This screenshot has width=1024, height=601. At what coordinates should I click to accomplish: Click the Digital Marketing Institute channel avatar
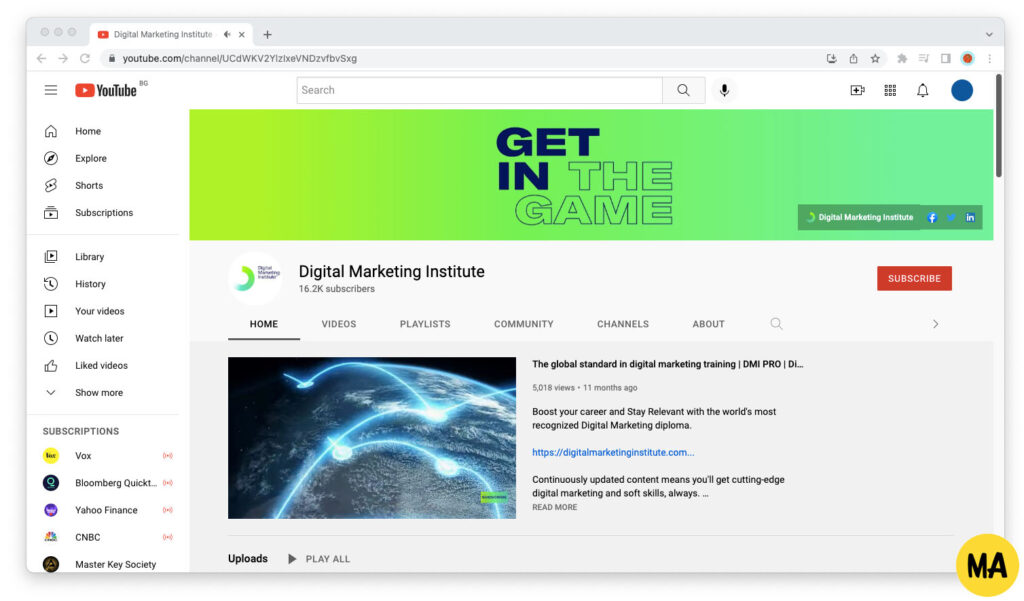(x=255, y=278)
